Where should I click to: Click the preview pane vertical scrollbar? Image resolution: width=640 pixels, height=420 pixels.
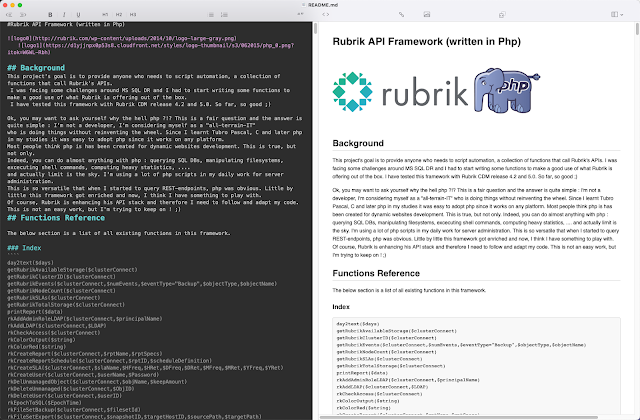click(x=637, y=29)
